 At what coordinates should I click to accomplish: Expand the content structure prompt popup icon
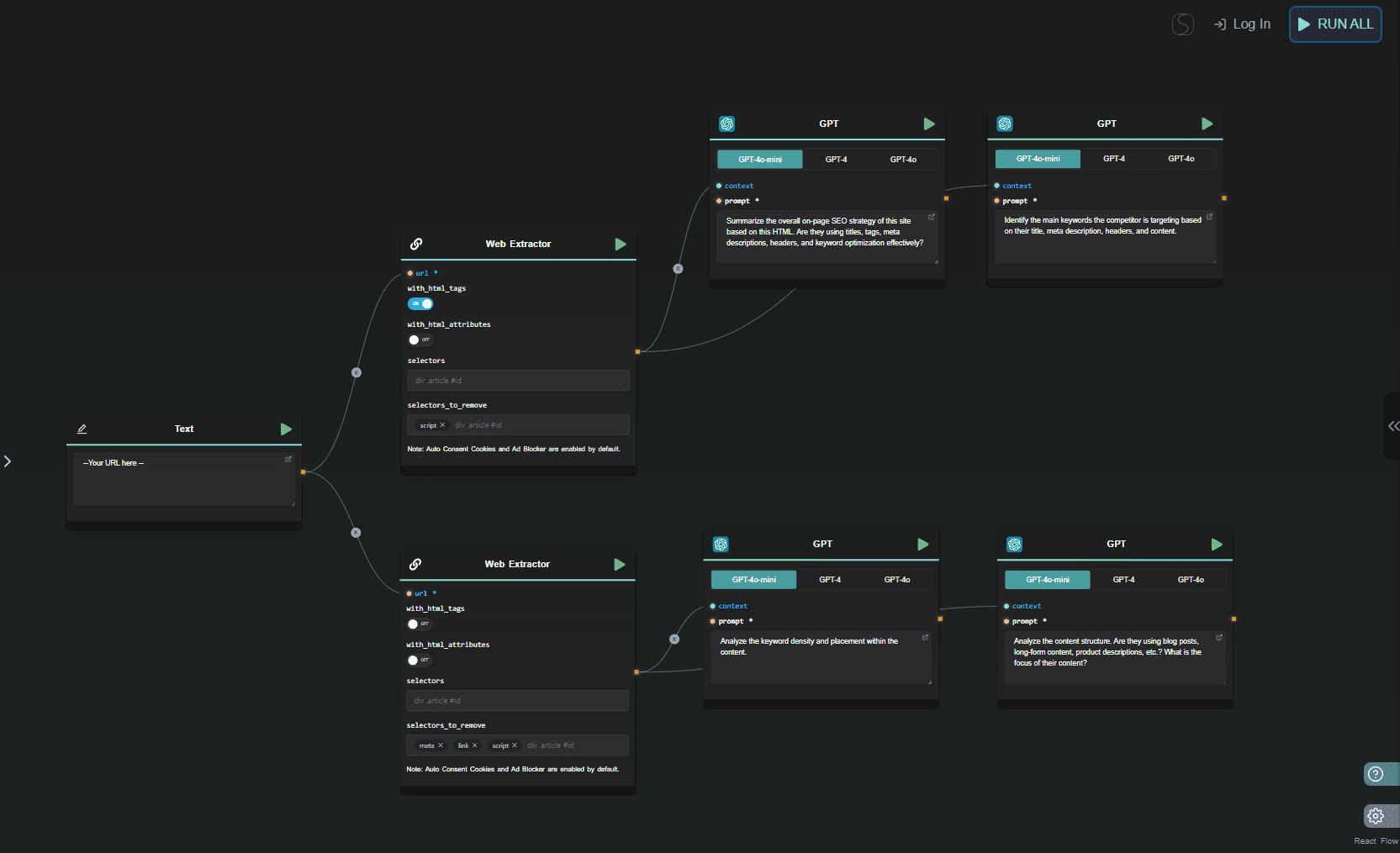pos(1219,637)
